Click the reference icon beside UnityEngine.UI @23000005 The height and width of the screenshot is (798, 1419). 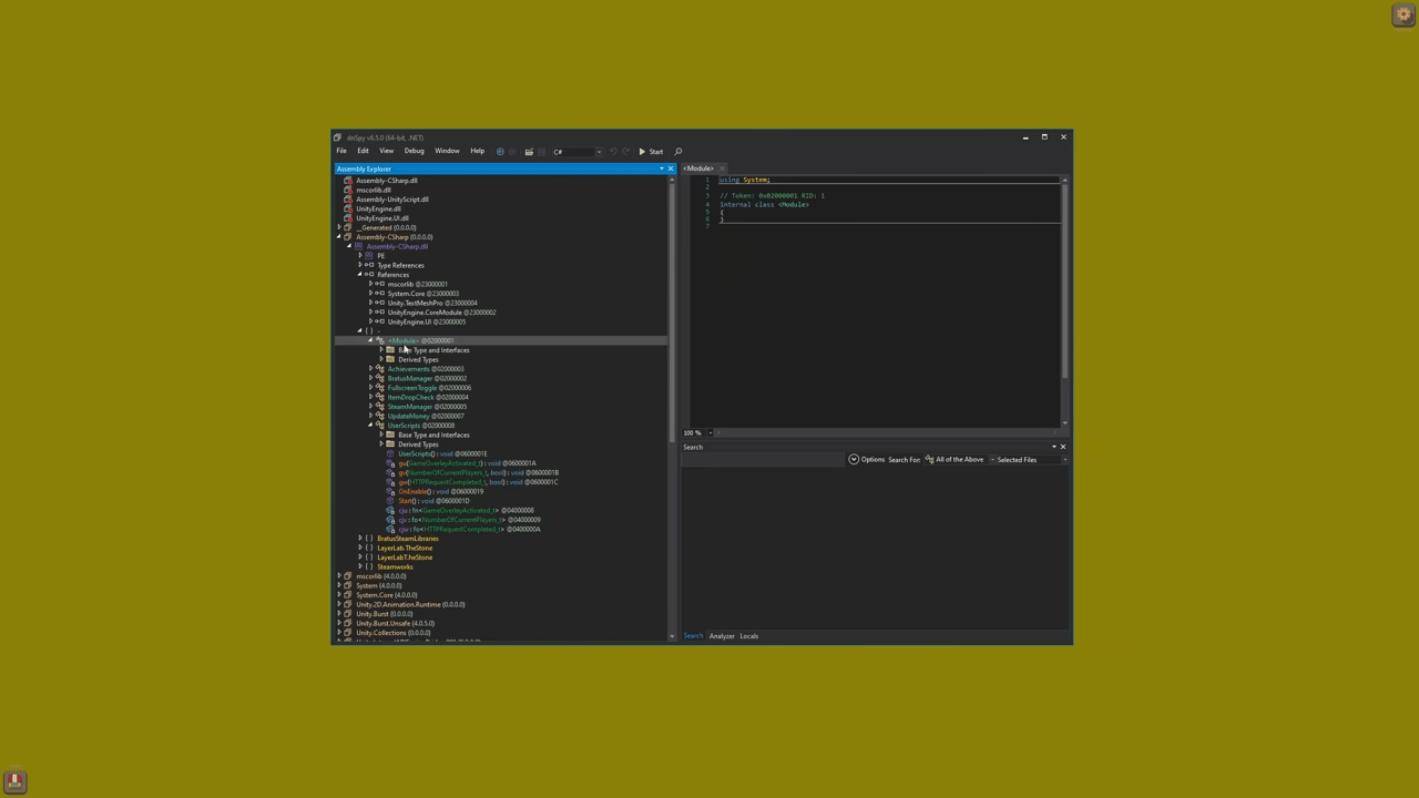[x=380, y=322]
